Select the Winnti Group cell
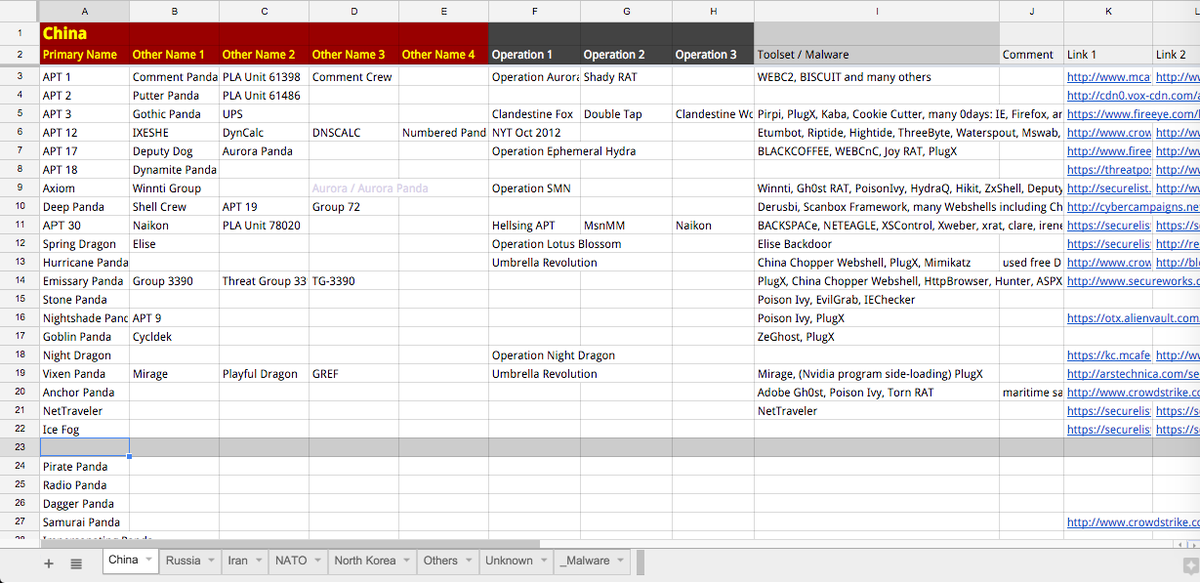Screen dimensions: 1200x583 [x=174, y=188]
